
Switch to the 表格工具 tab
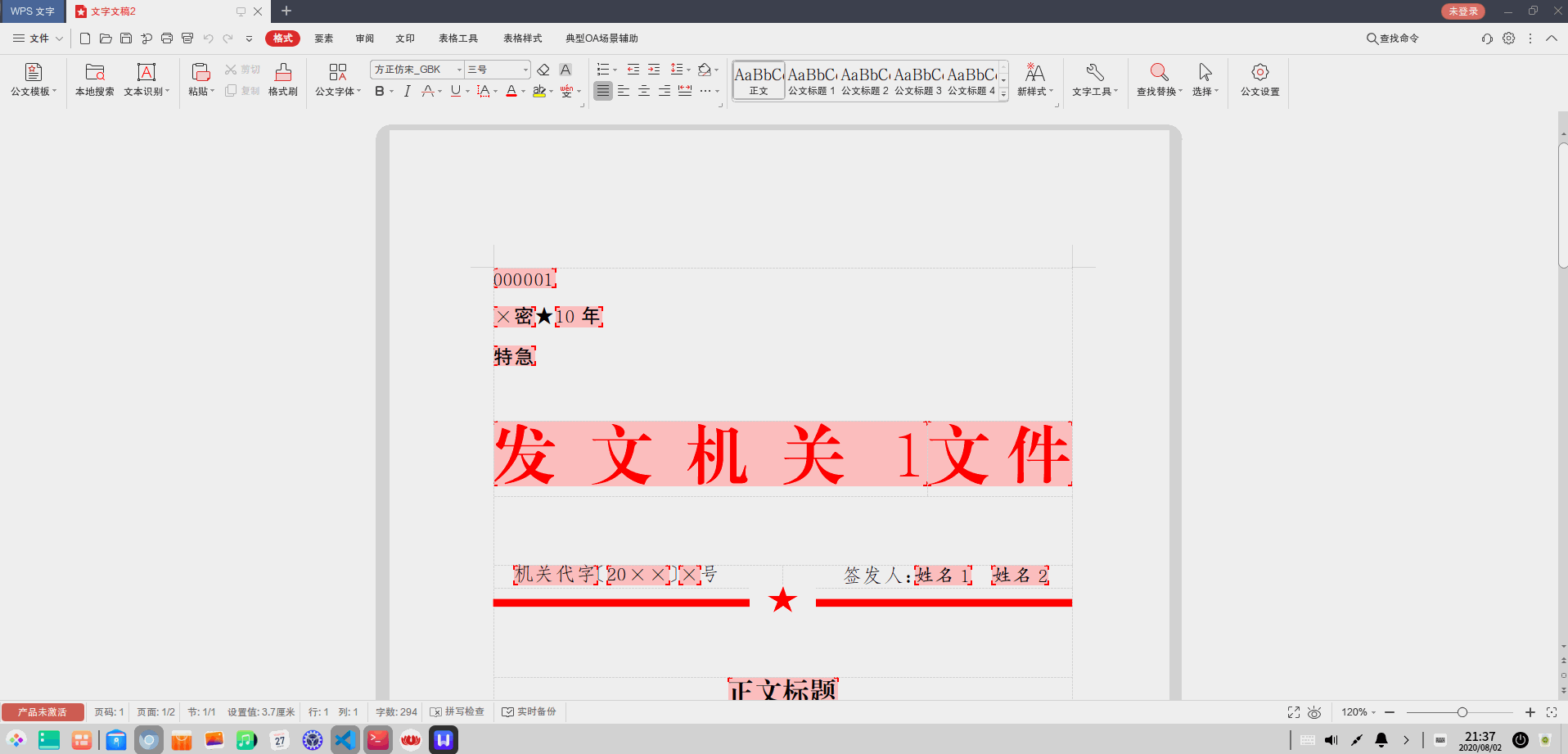click(458, 38)
